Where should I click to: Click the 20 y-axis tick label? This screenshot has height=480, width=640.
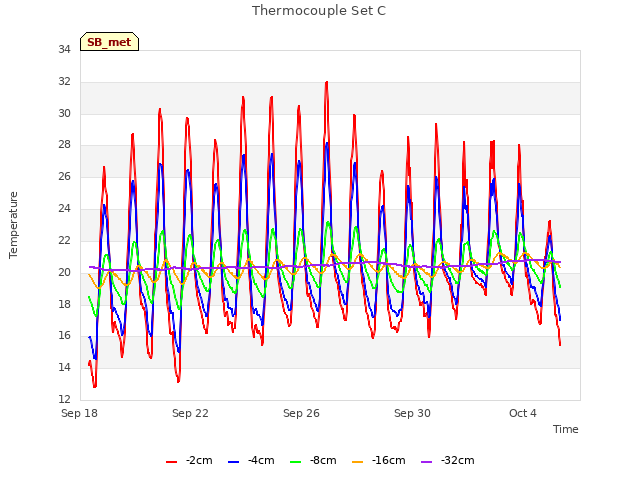point(64,272)
